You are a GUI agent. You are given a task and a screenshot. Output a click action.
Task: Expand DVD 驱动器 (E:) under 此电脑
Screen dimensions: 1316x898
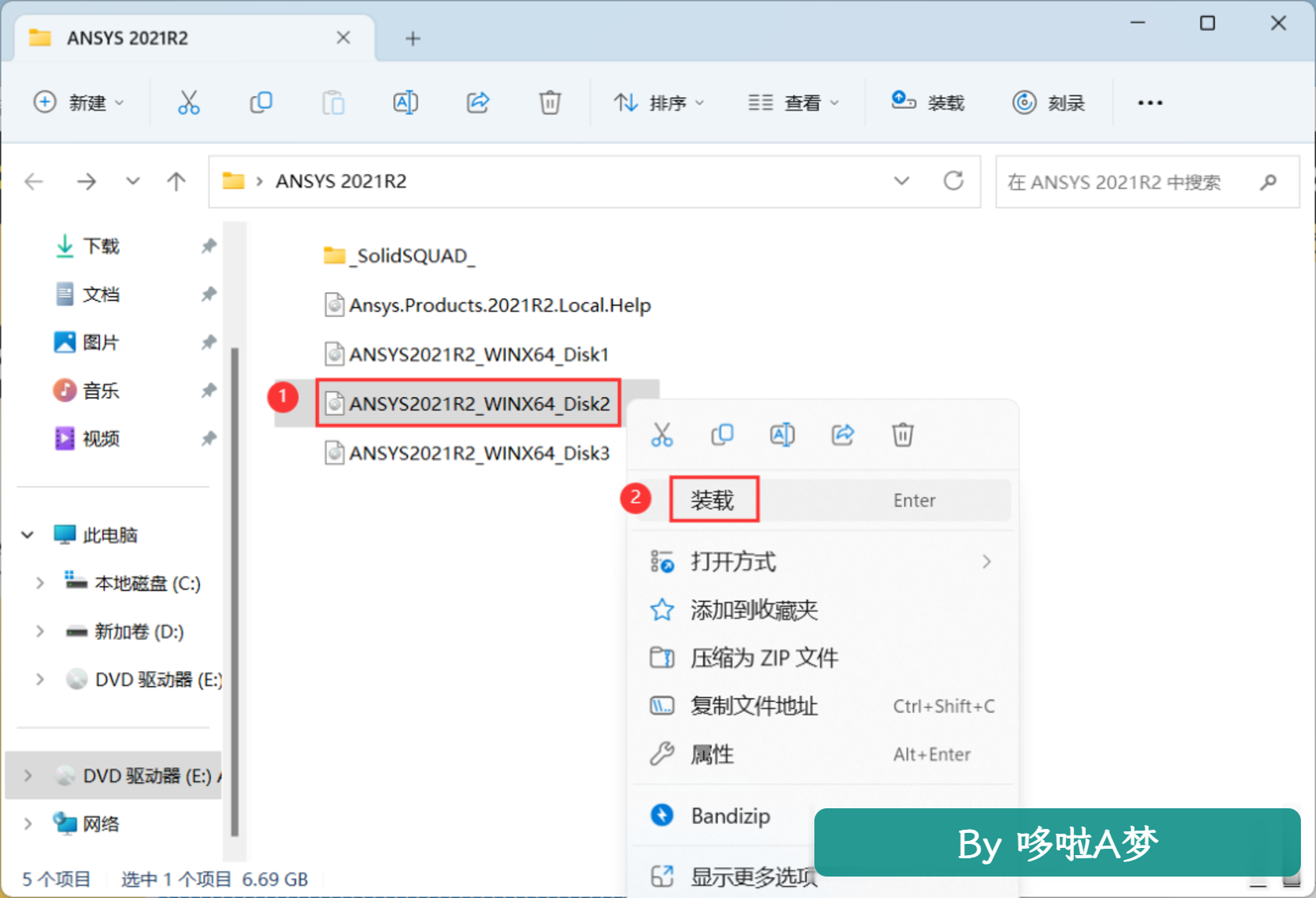point(40,680)
